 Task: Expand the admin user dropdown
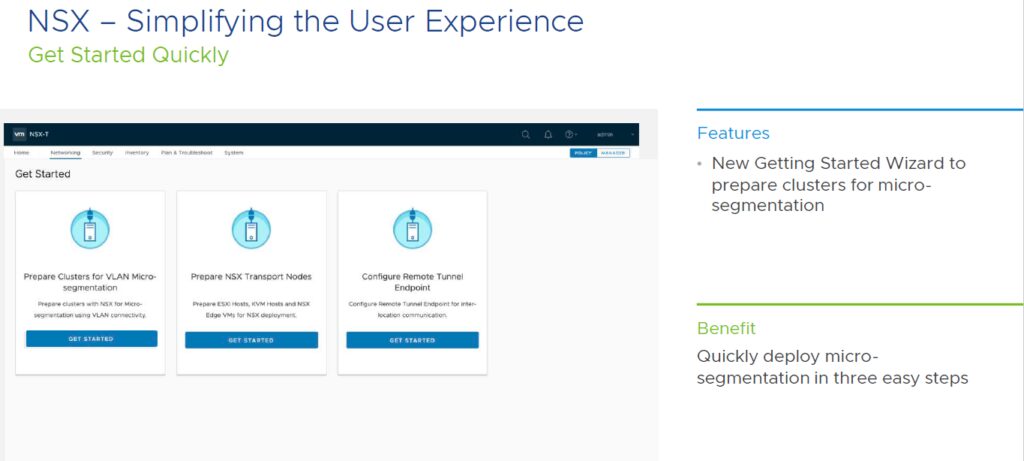(614, 135)
